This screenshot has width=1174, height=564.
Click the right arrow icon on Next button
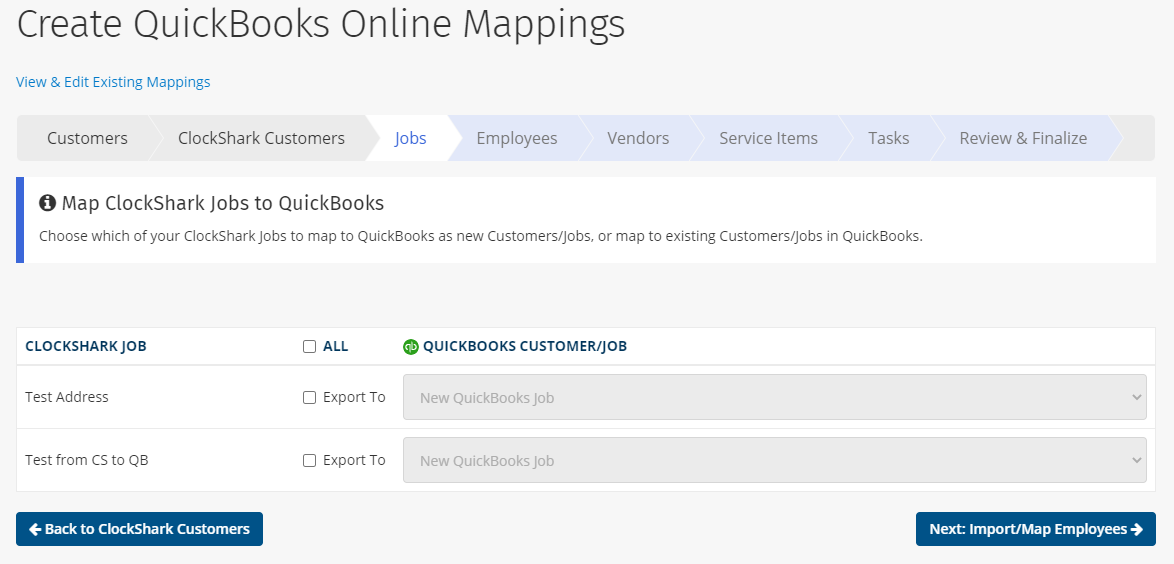(x=1136, y=529)
